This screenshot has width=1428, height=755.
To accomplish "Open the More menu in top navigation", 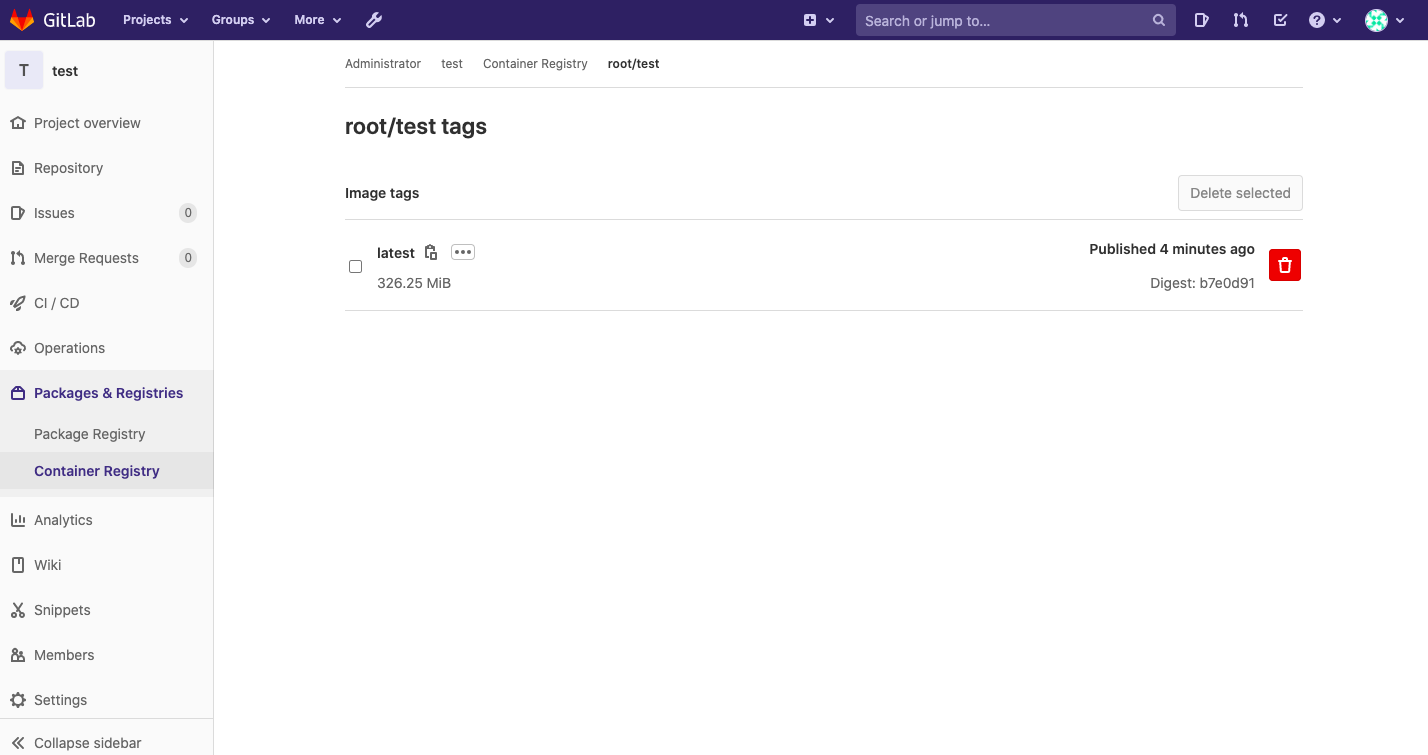I will pyautogui.click(x=316, y=19).
